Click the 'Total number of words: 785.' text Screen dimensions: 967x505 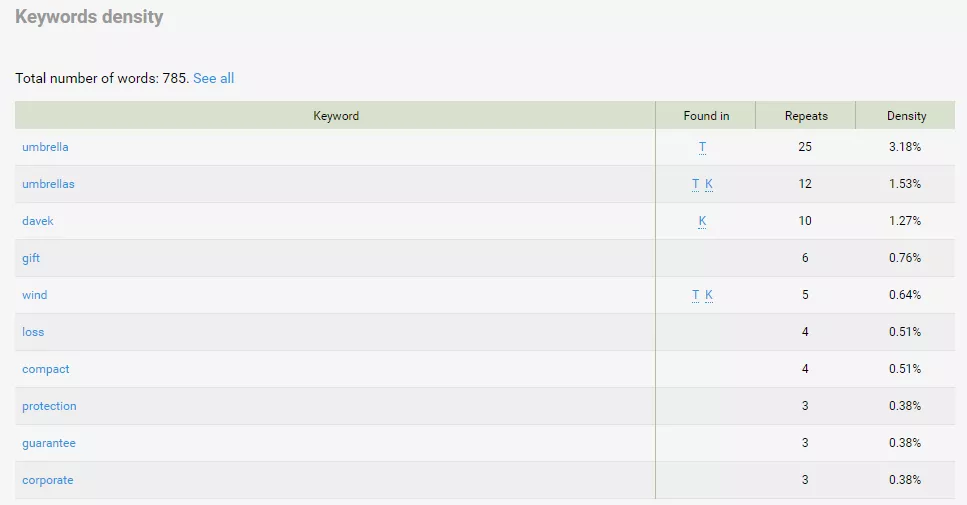(102, 78)
